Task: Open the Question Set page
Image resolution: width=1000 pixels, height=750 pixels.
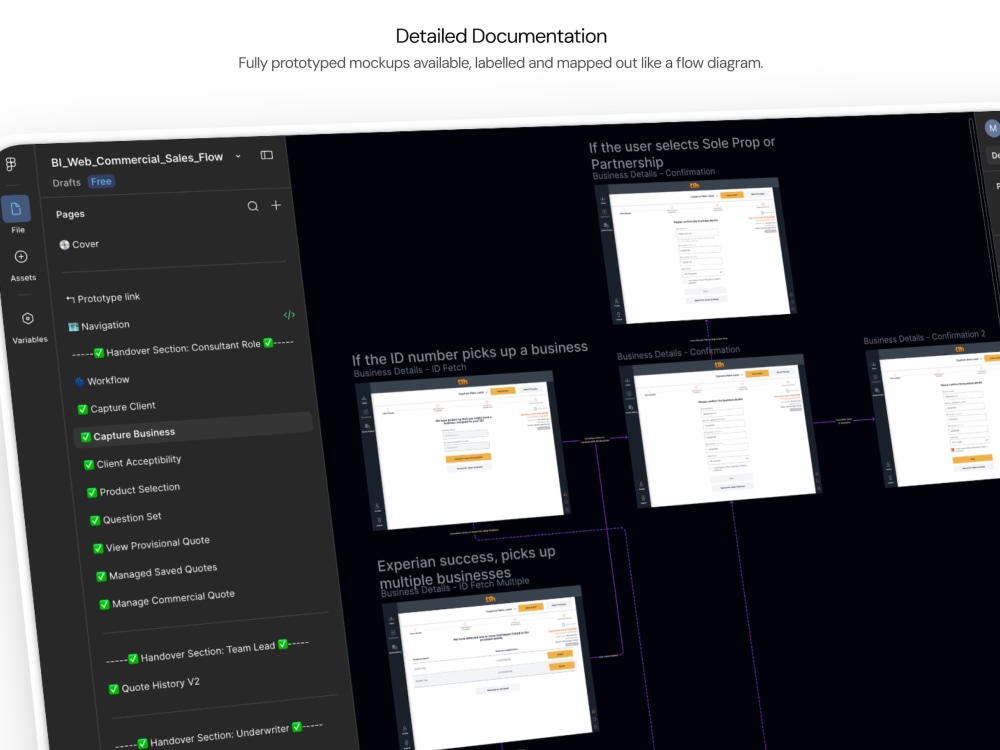Action: (126, 518)
